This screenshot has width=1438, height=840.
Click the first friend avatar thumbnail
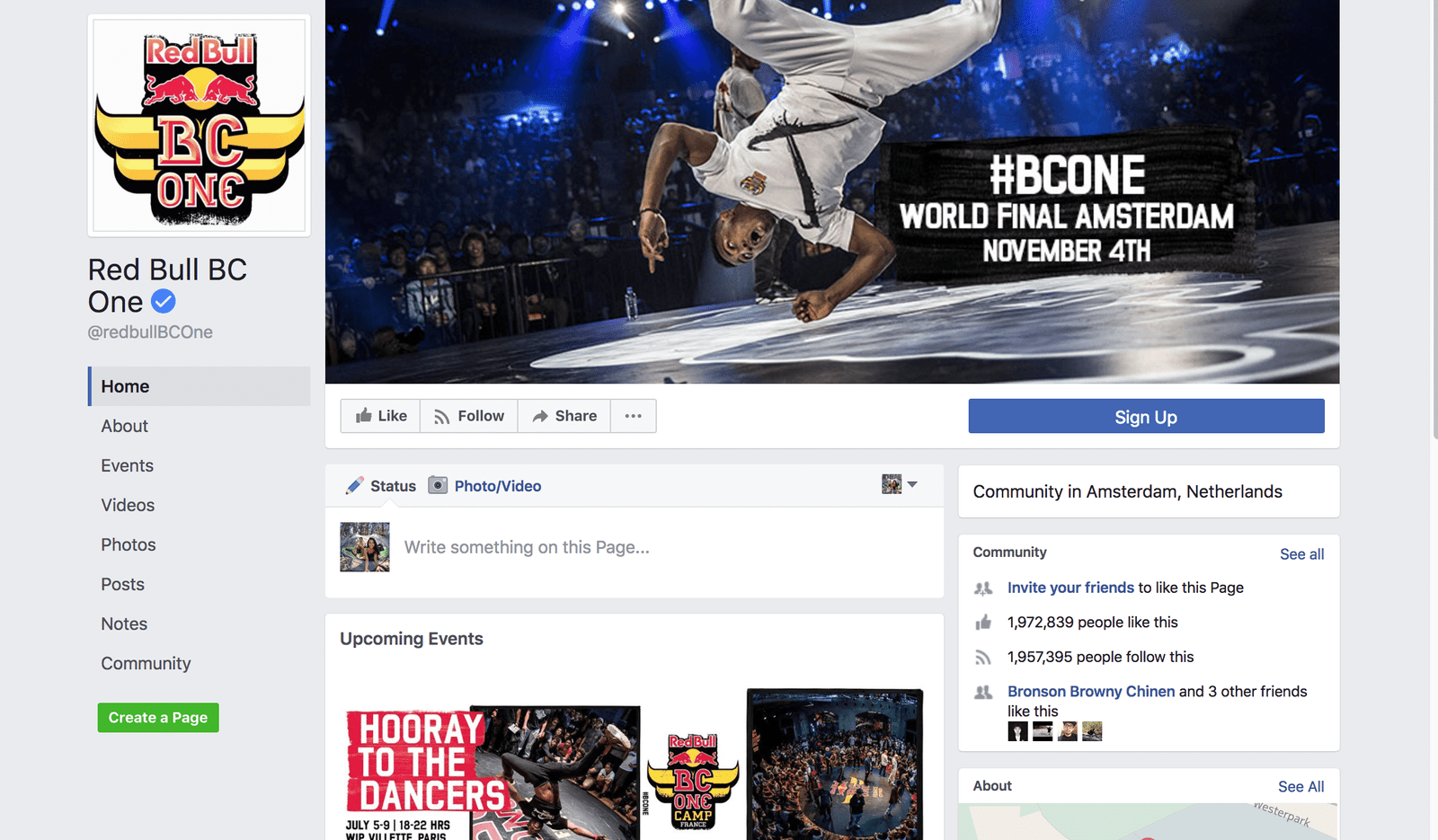[1017, 731]
